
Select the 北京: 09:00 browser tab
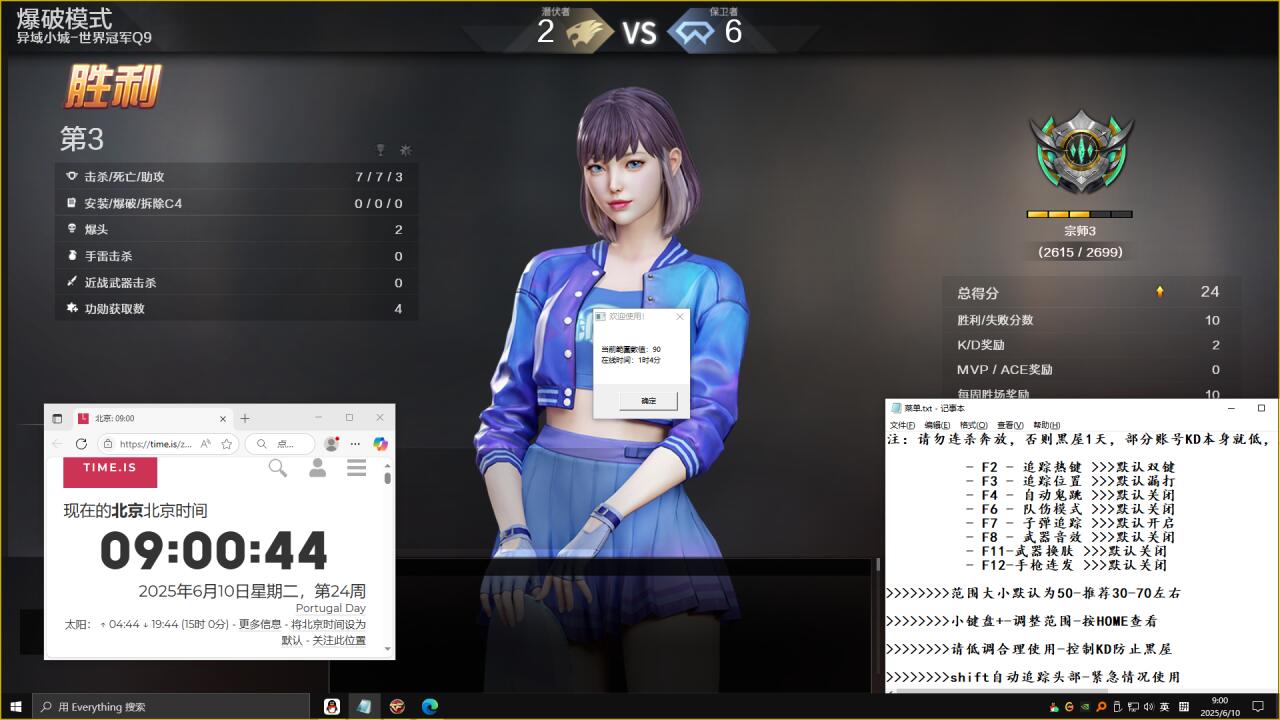pos(152,418)
